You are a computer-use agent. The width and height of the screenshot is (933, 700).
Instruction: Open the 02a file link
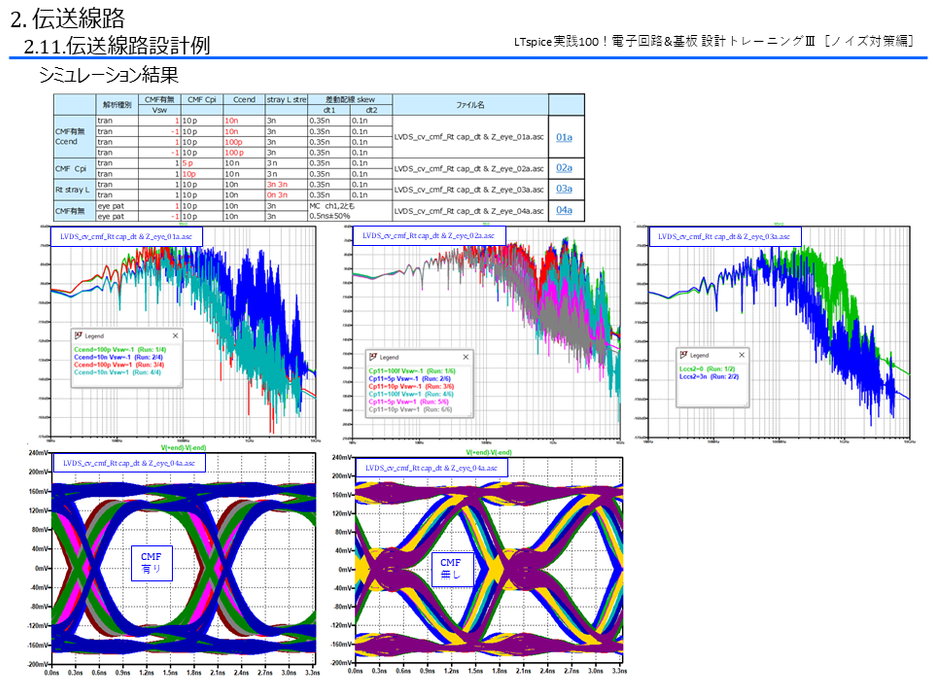564,168
